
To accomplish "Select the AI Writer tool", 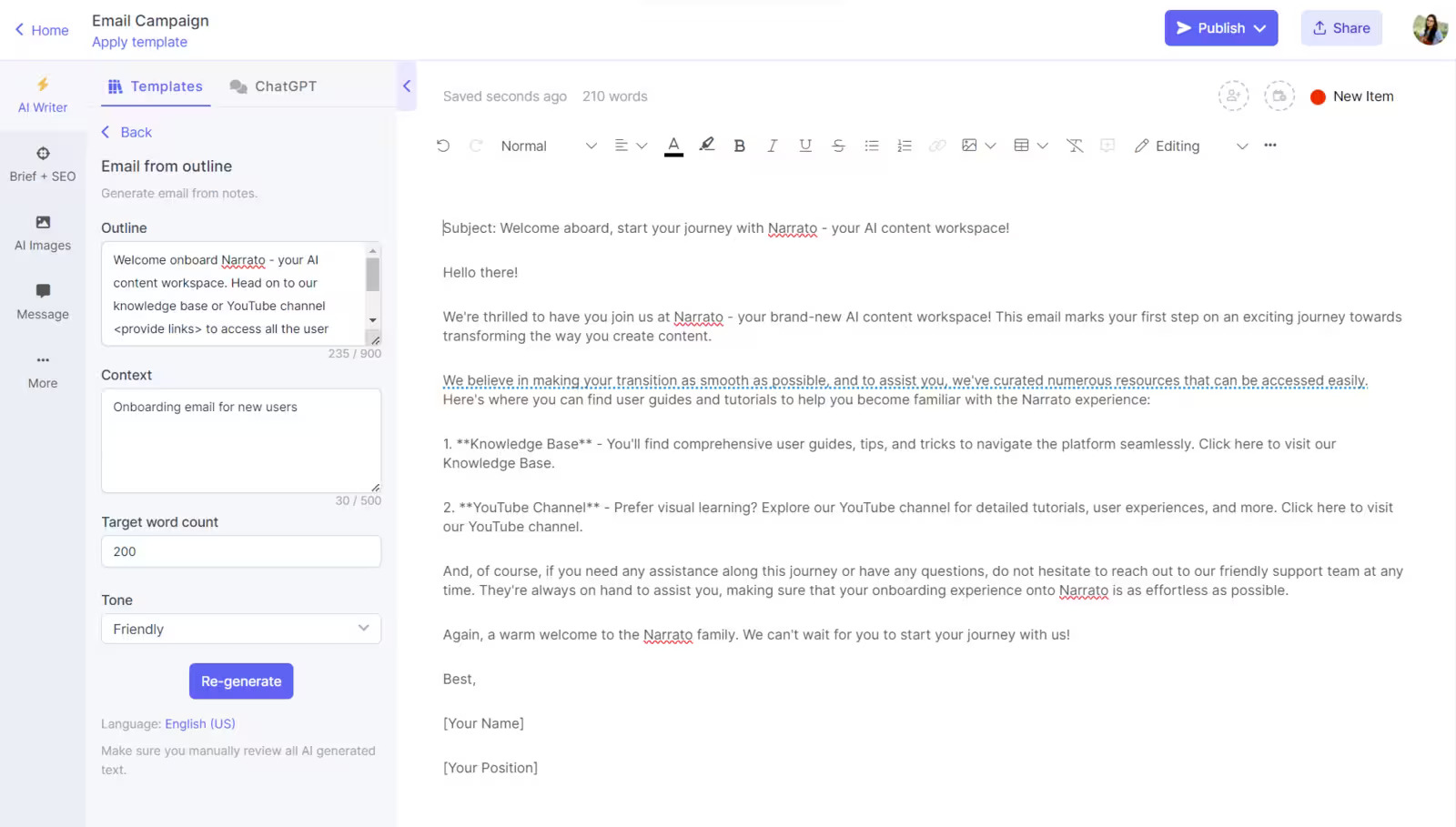I will click(42, 95).
